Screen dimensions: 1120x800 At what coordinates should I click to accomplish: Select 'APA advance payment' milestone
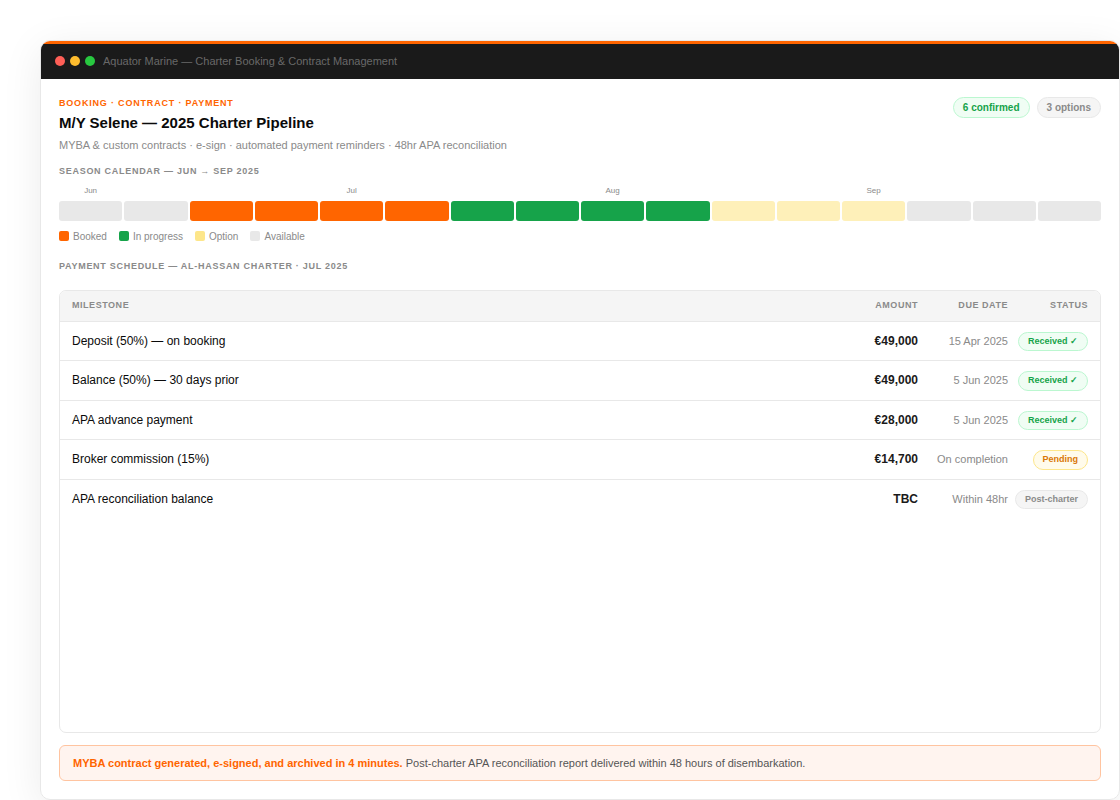pos(132,420)
